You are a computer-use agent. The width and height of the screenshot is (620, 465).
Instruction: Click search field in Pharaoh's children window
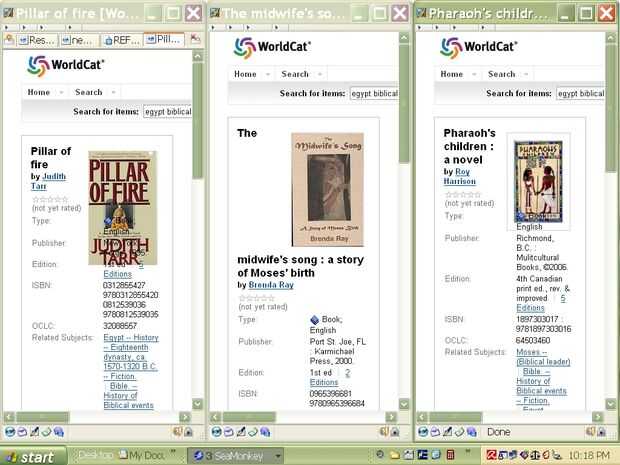580,94
